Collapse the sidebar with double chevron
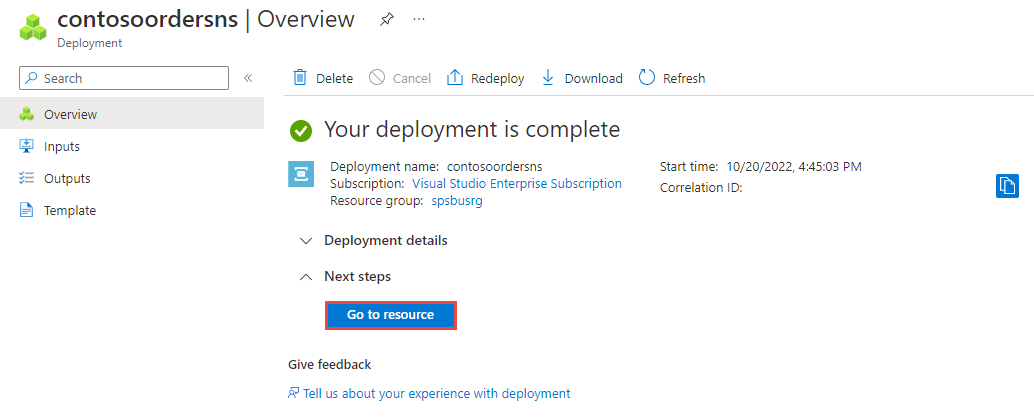 248,78
